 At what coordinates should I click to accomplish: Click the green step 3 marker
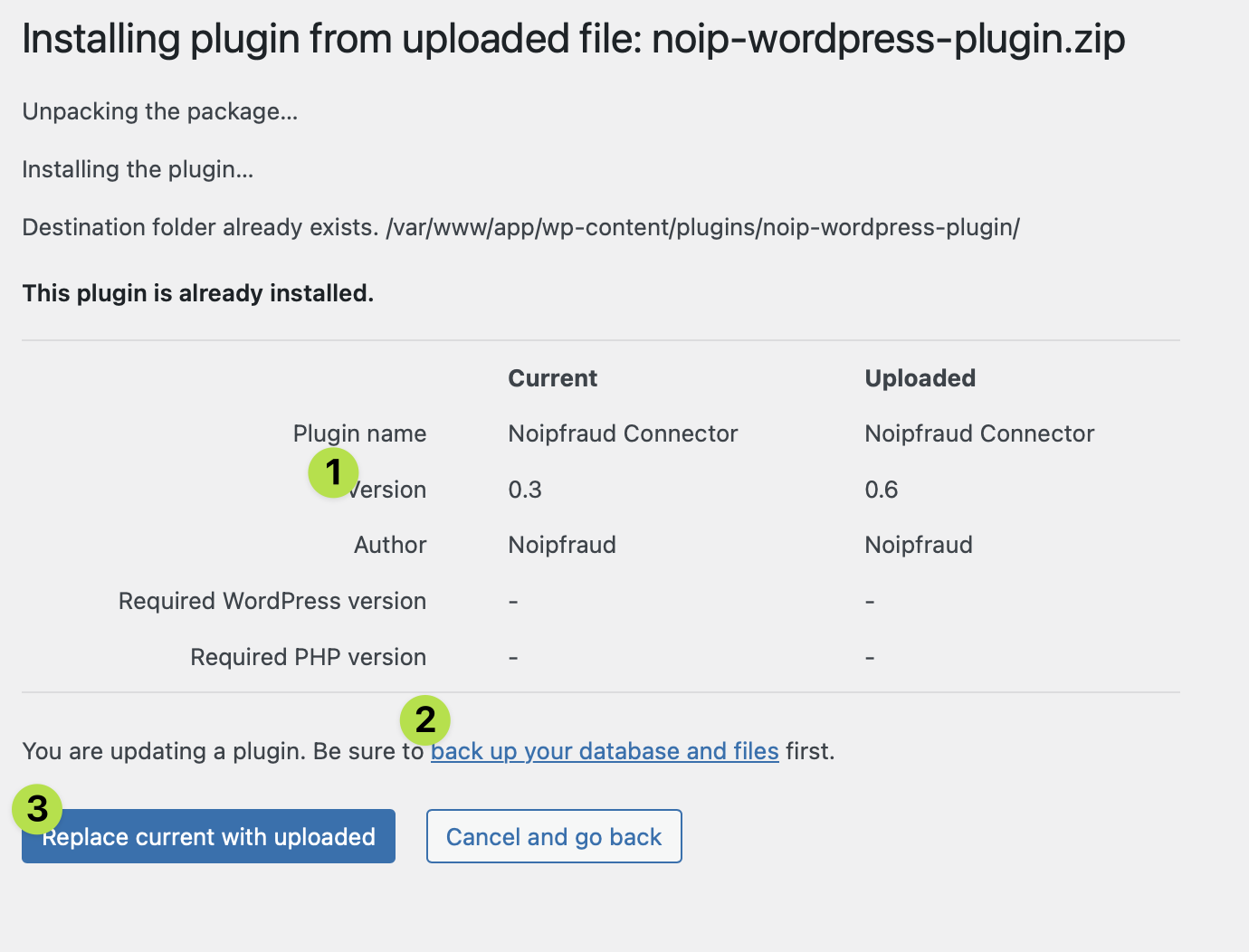click(x=37, y=809)
